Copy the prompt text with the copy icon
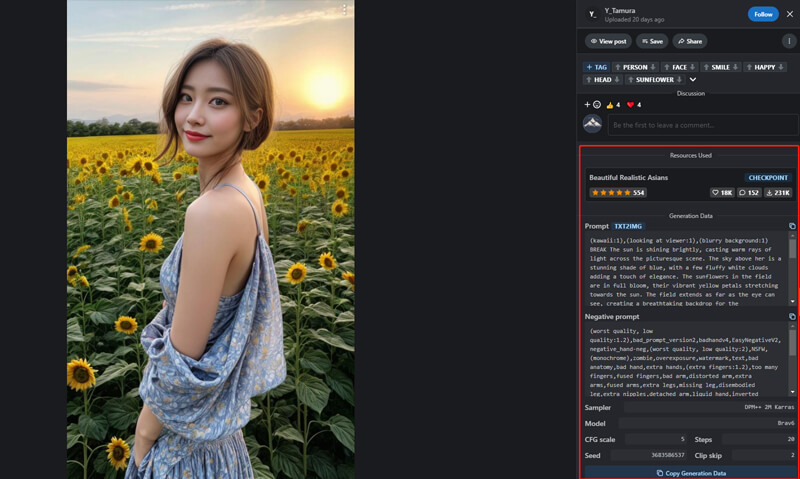Screen dimensions: 800x479 pos(792,227)
